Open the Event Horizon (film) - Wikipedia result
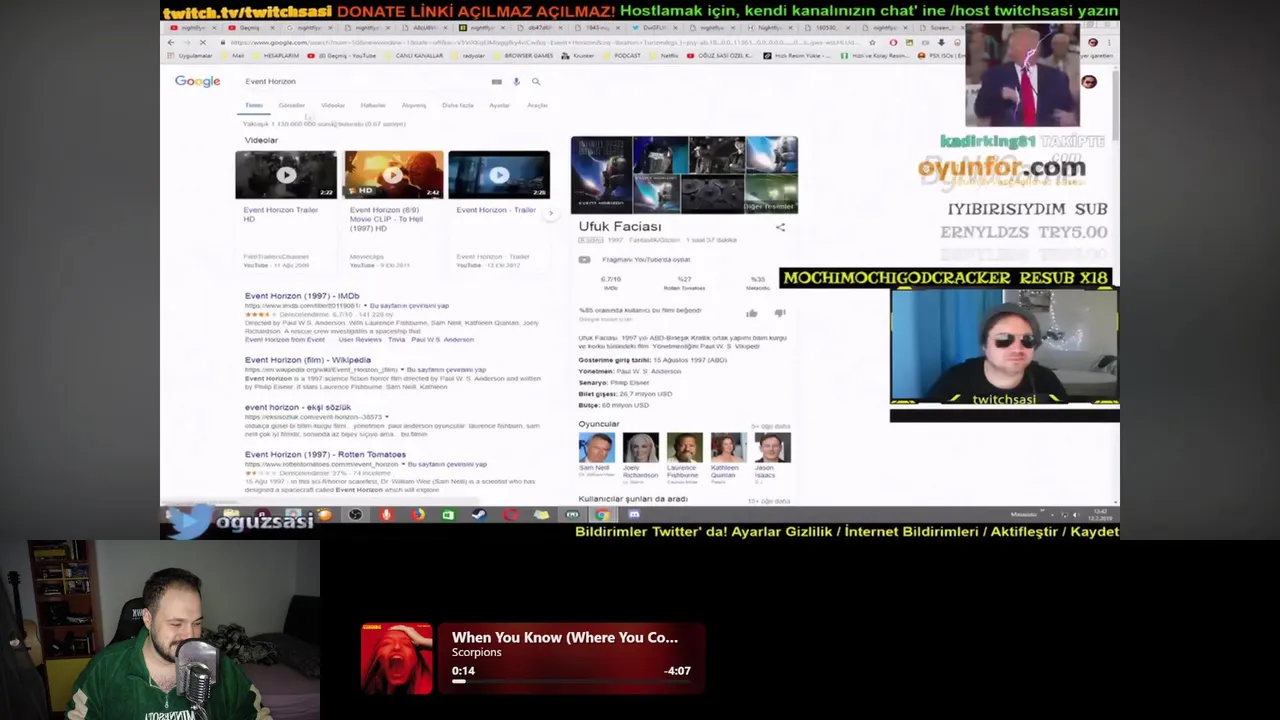Viewport: 1280px width, 720px height. coord(308,360)
